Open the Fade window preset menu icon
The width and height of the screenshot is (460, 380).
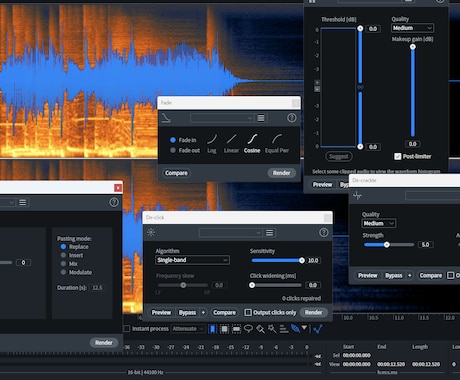pos(261,118)
